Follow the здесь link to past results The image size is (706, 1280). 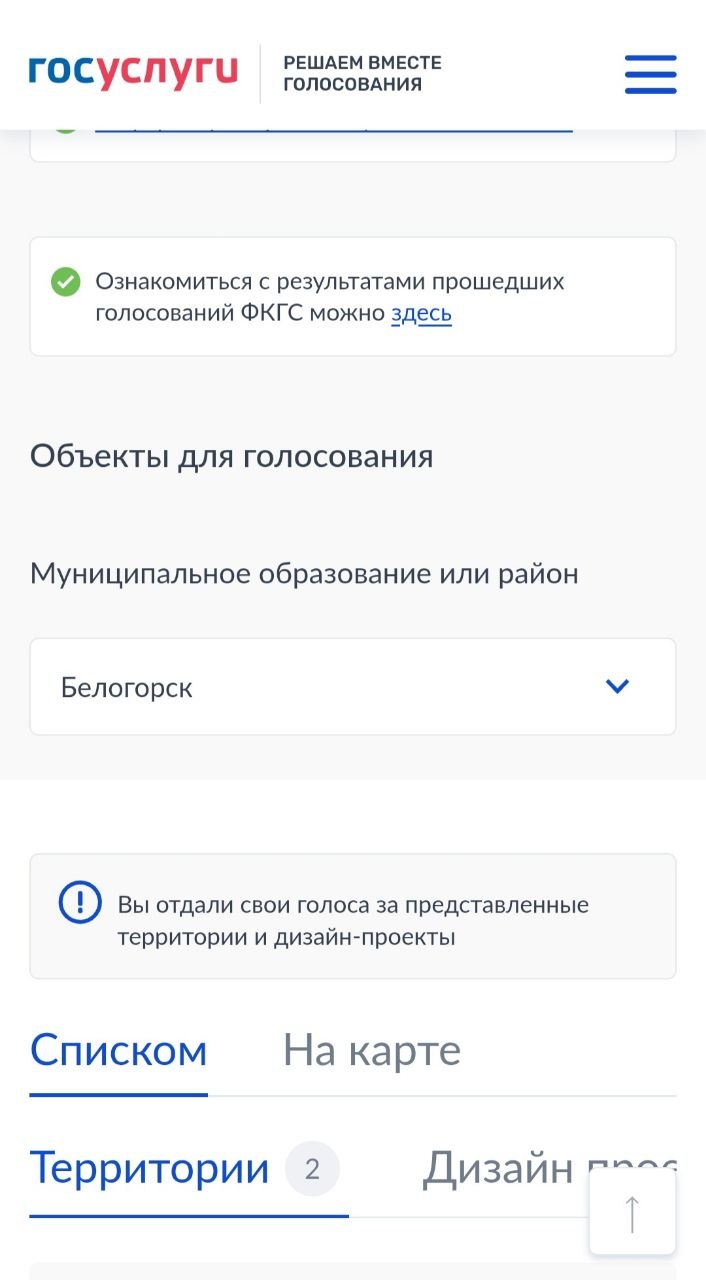421,313
